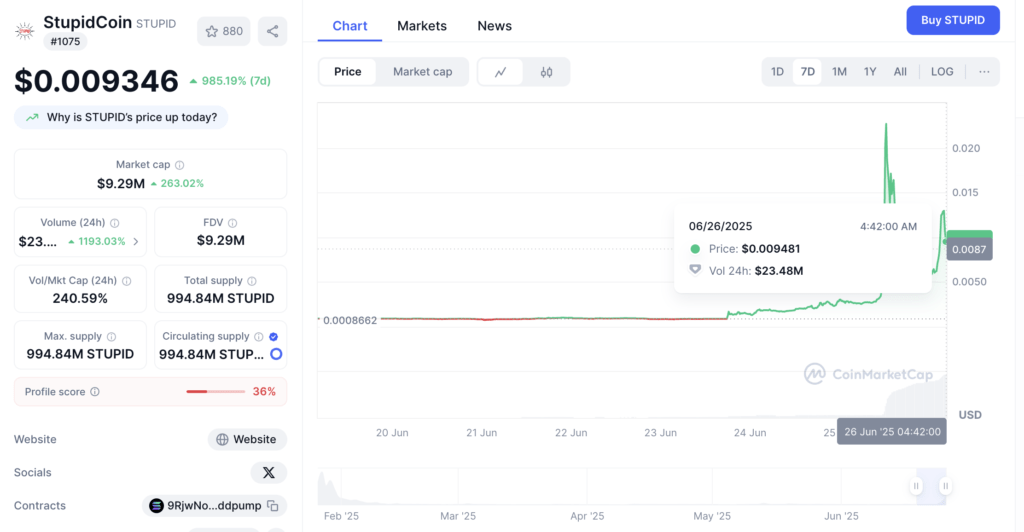Click the 240.59% Vol/Mkt Cap value
Screen dimensions: 1024x532
tap(80, 298)
